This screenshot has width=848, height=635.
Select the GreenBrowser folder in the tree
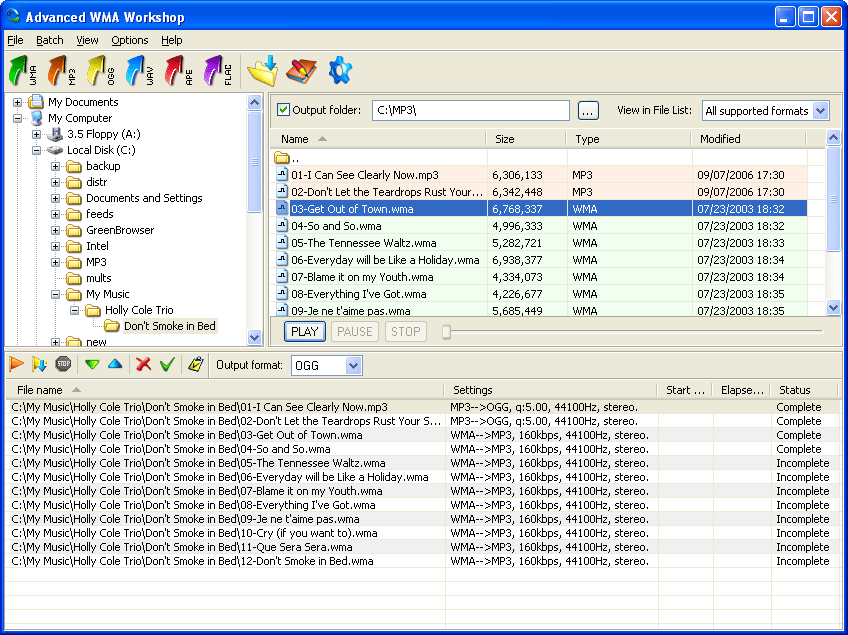[x=120, y=230]
